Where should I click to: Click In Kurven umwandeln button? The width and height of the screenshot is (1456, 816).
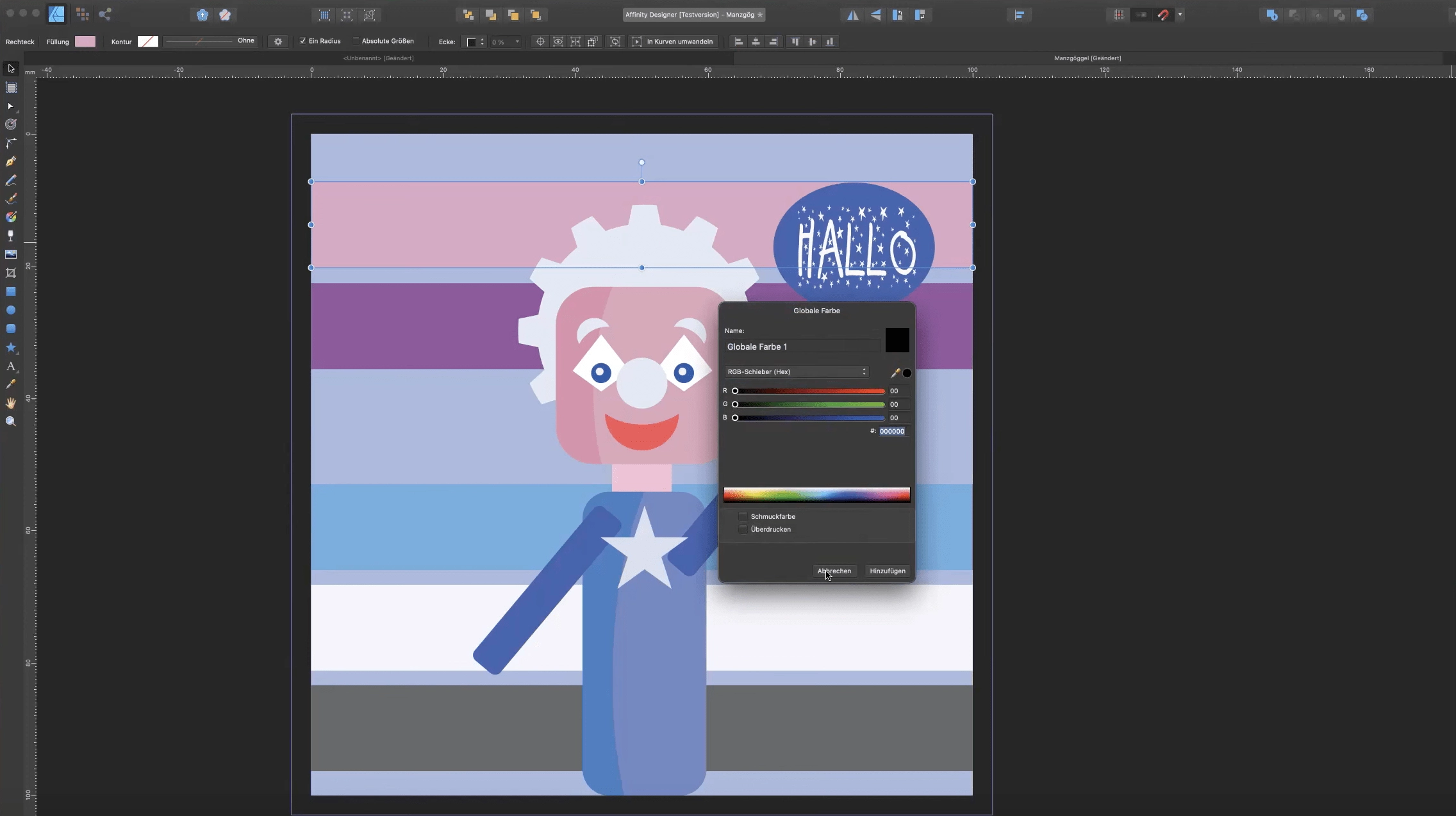tap(673, 42)
